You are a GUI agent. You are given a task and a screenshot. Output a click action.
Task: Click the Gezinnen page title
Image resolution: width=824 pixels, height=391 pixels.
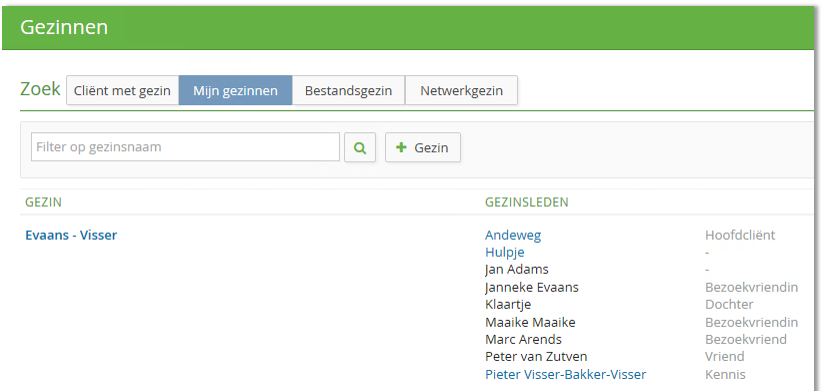tap(64, 27)
